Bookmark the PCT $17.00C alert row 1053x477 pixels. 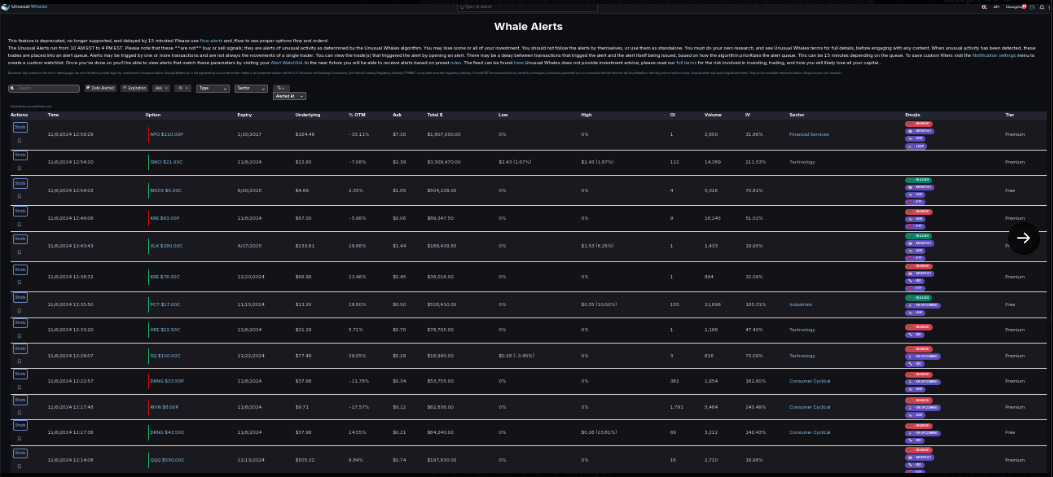[x=19, y=310]
